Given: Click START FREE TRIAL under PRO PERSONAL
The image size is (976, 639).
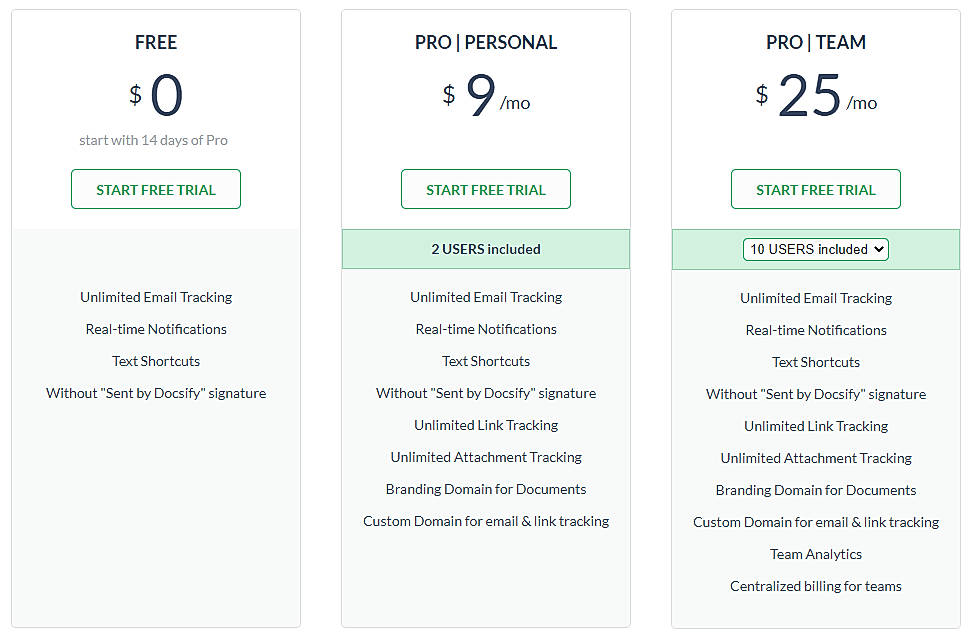Looking at the screenshot, I should pos(485,189).
